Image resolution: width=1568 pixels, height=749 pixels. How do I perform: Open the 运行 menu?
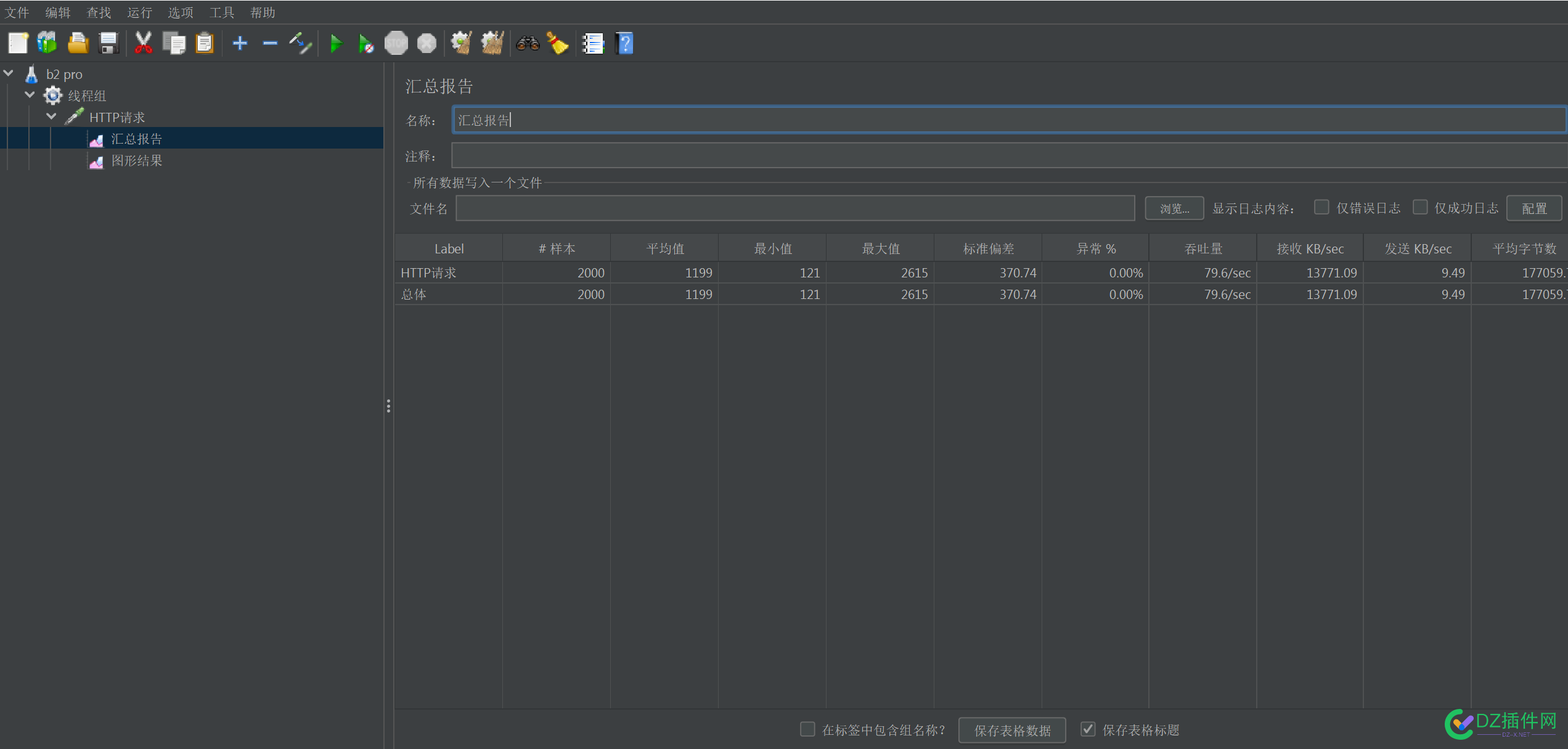[x=139, y=12]
